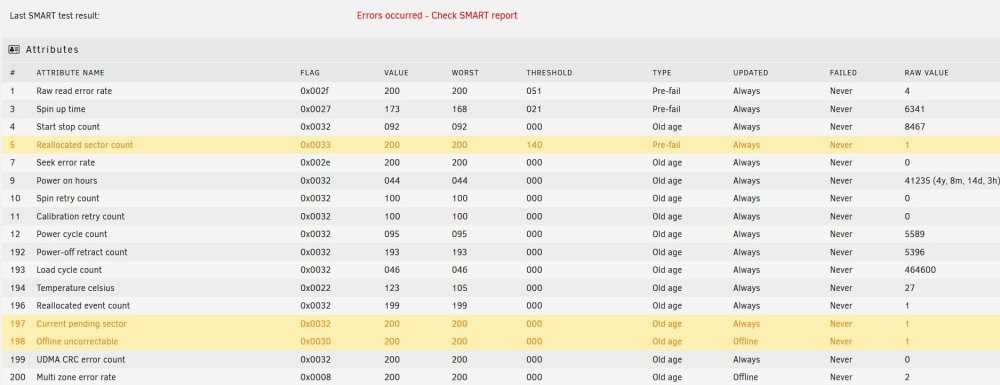This screenshot has height=385, width=1000.
Task: Click value 044 in Power on hours row
Action: [392, 180]
